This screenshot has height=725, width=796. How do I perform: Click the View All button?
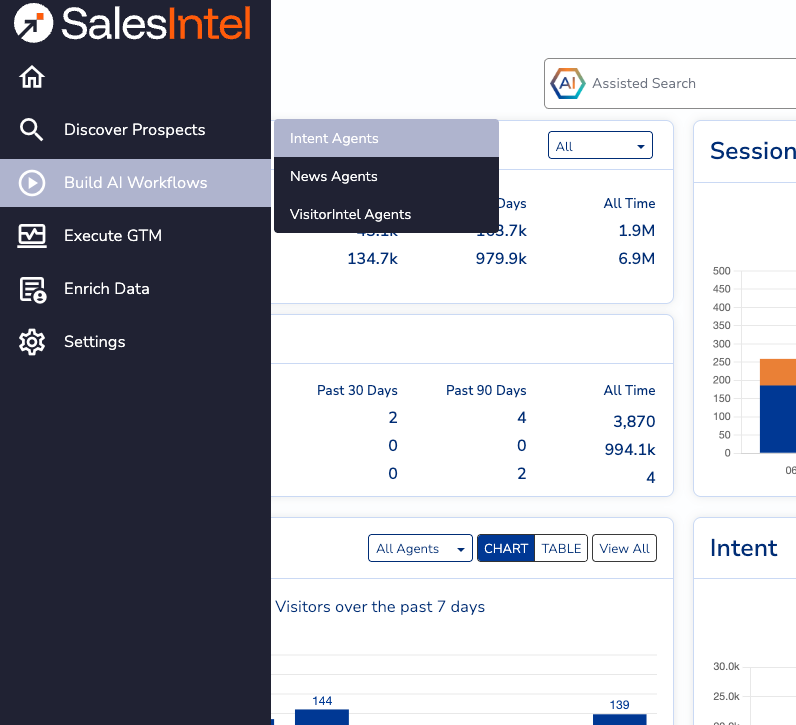point(624,548)
